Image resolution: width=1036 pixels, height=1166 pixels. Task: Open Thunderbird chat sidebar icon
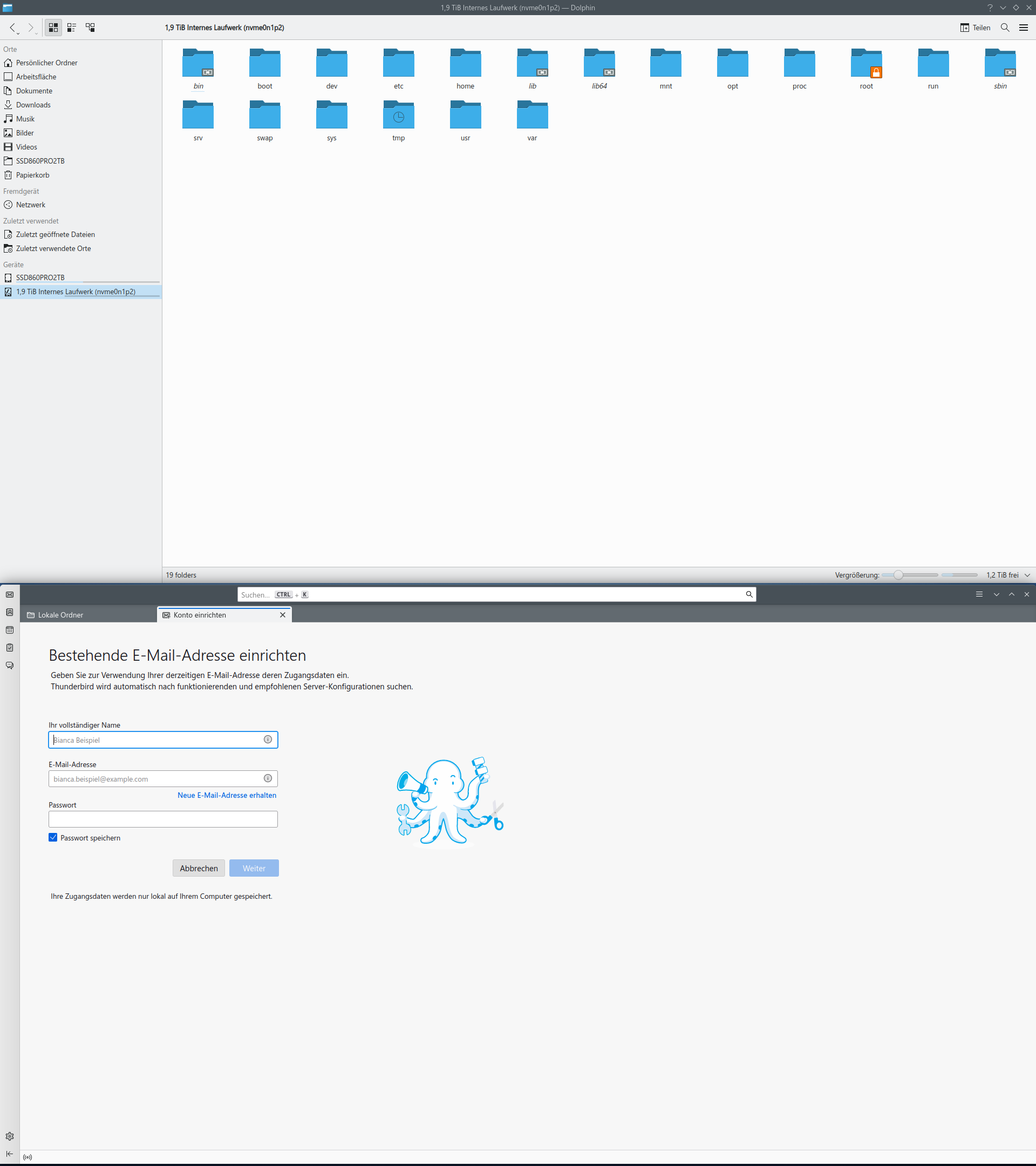[10, 665]
